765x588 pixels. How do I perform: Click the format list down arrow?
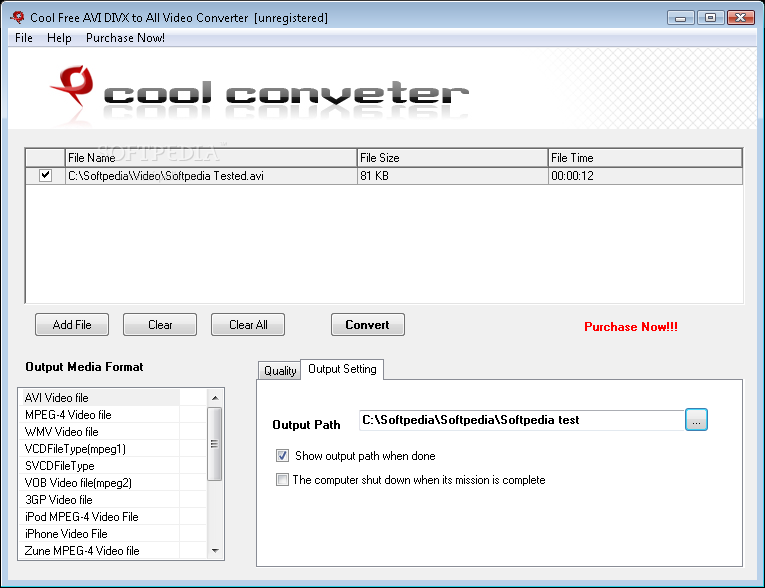click(x=215, y=550)
